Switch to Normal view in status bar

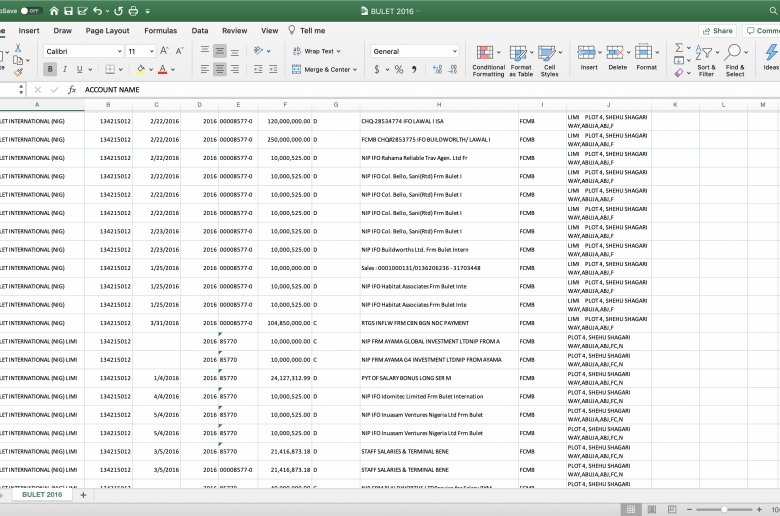coord(631,509)
